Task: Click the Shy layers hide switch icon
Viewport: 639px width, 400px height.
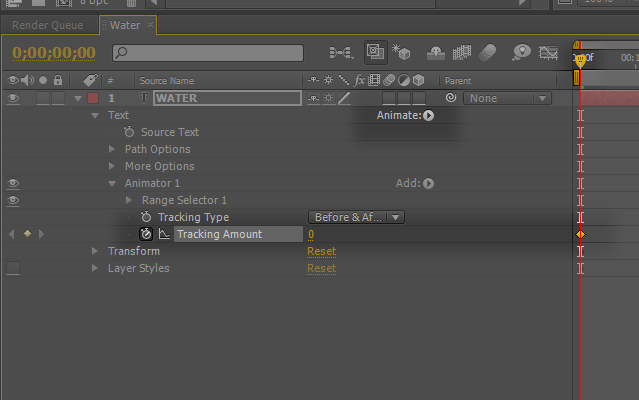Action: click(x=437, y=52)
